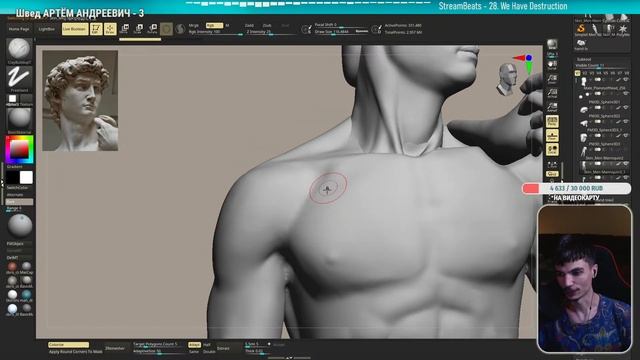The width and height of the screenshot is (640, 360).
Task: Select the black secondary color swatch
Action: (12, 178)
